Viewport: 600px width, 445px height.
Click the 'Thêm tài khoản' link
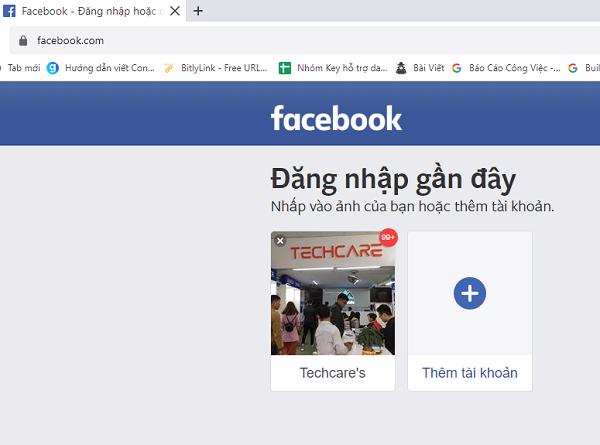[470, 373]
